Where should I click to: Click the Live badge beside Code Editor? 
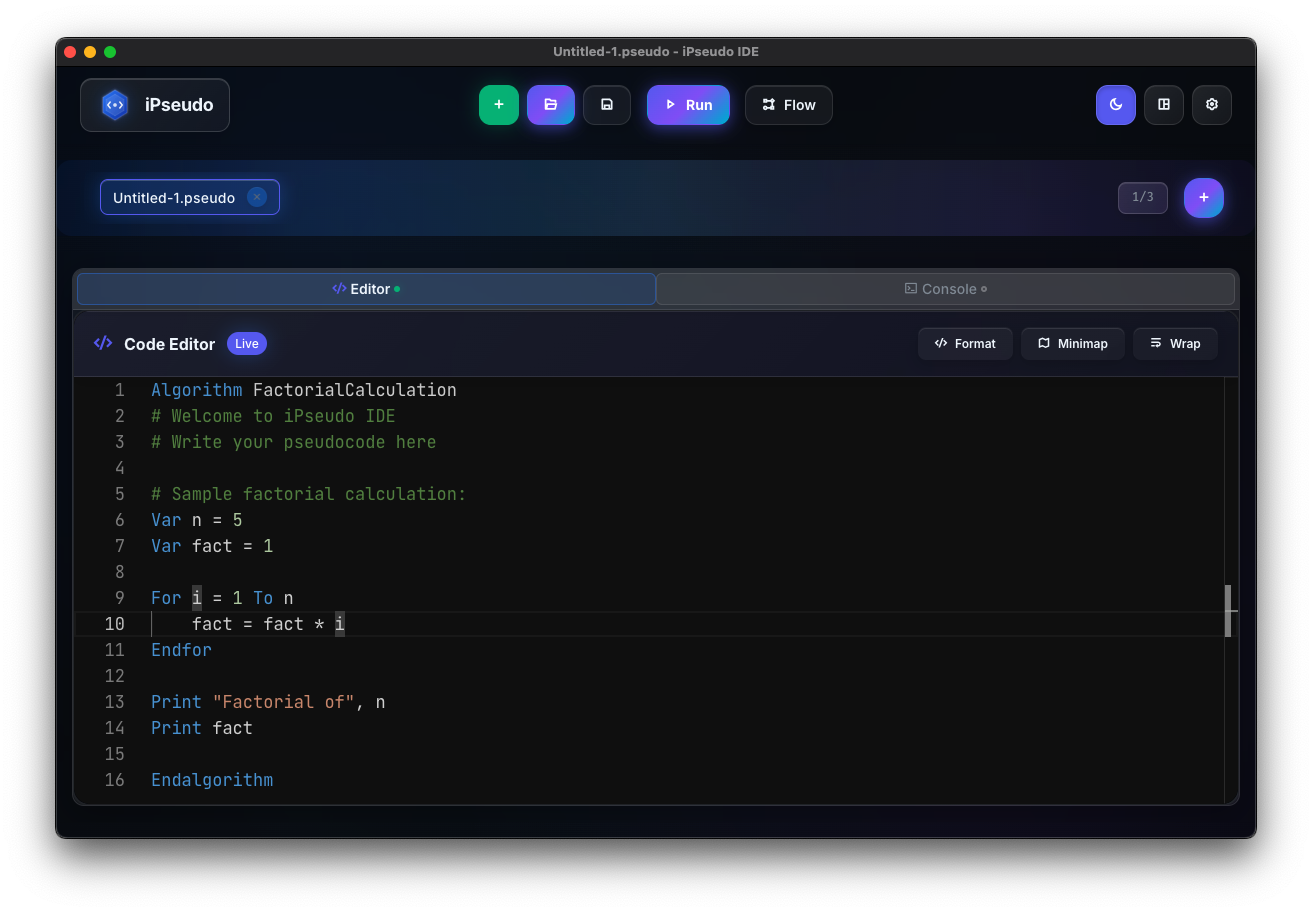click(247, 344)
